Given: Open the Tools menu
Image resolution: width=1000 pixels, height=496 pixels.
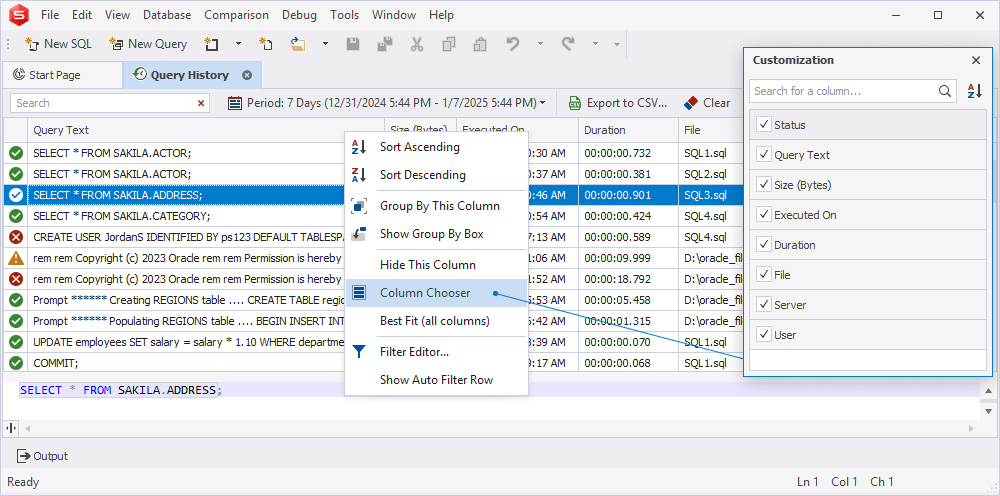Looking at the screenshot, I should tap(344, 15).
